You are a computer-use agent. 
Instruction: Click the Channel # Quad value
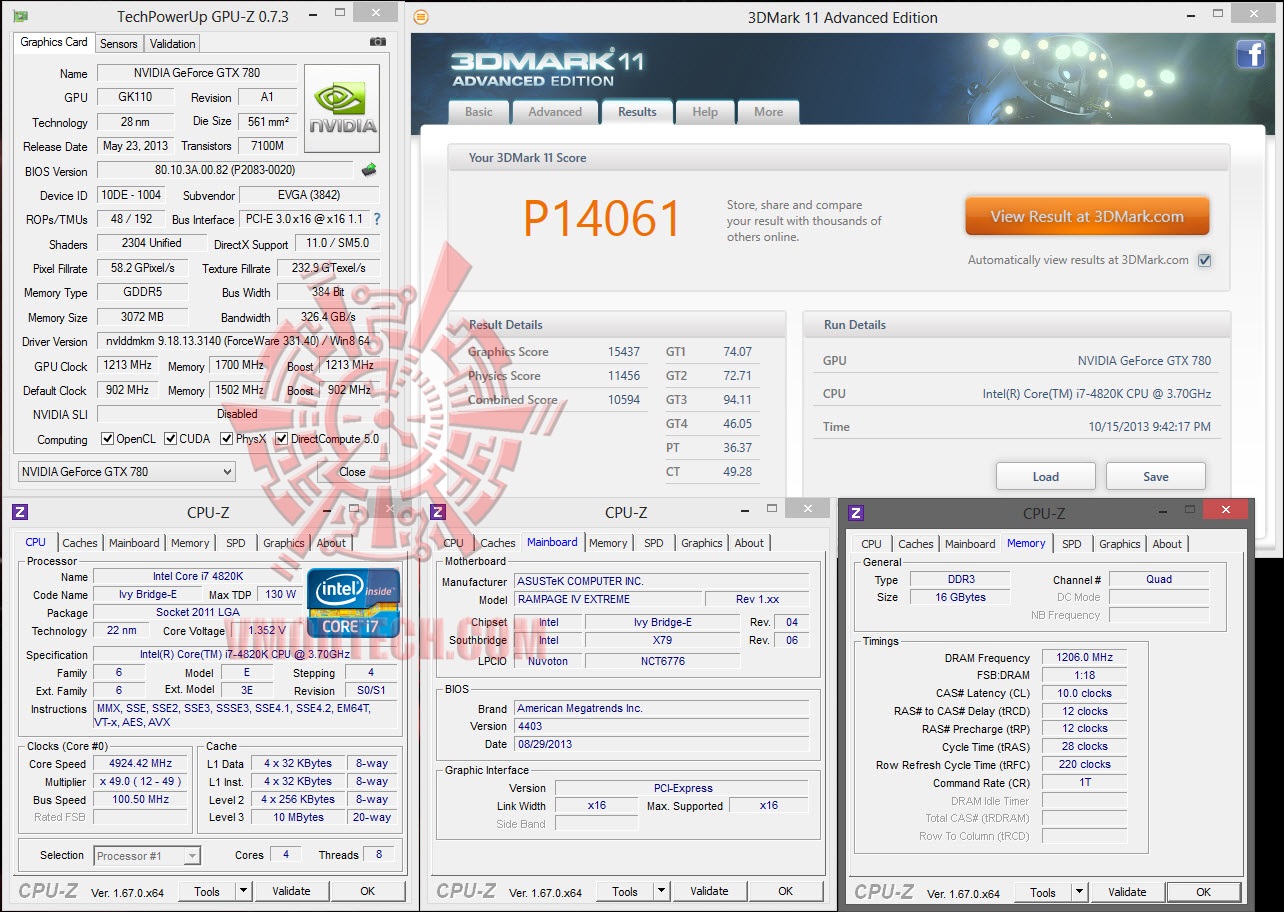click(x=1159, y=579)
